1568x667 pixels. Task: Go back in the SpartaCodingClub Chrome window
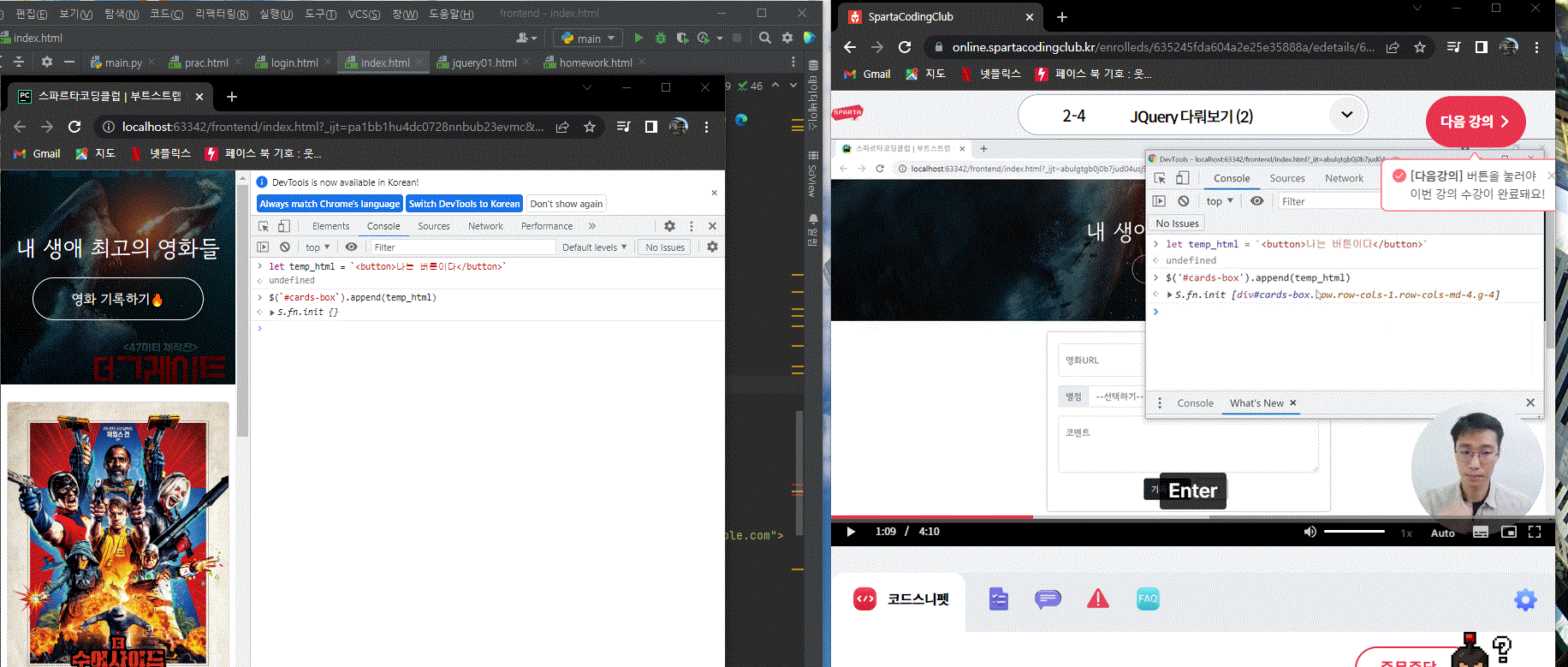point(849,47)
